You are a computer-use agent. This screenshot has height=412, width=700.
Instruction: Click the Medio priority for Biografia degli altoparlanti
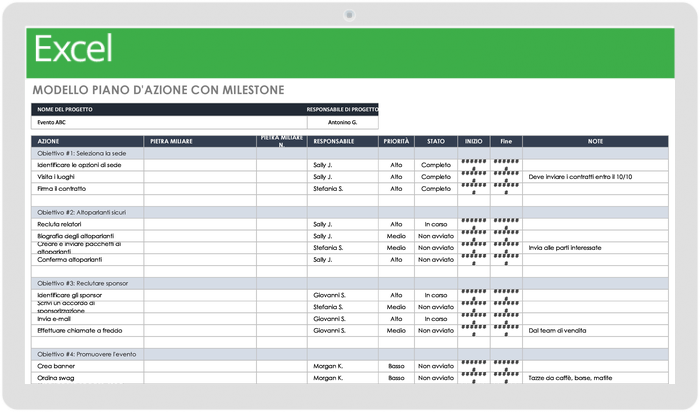[x=396, y=236]
